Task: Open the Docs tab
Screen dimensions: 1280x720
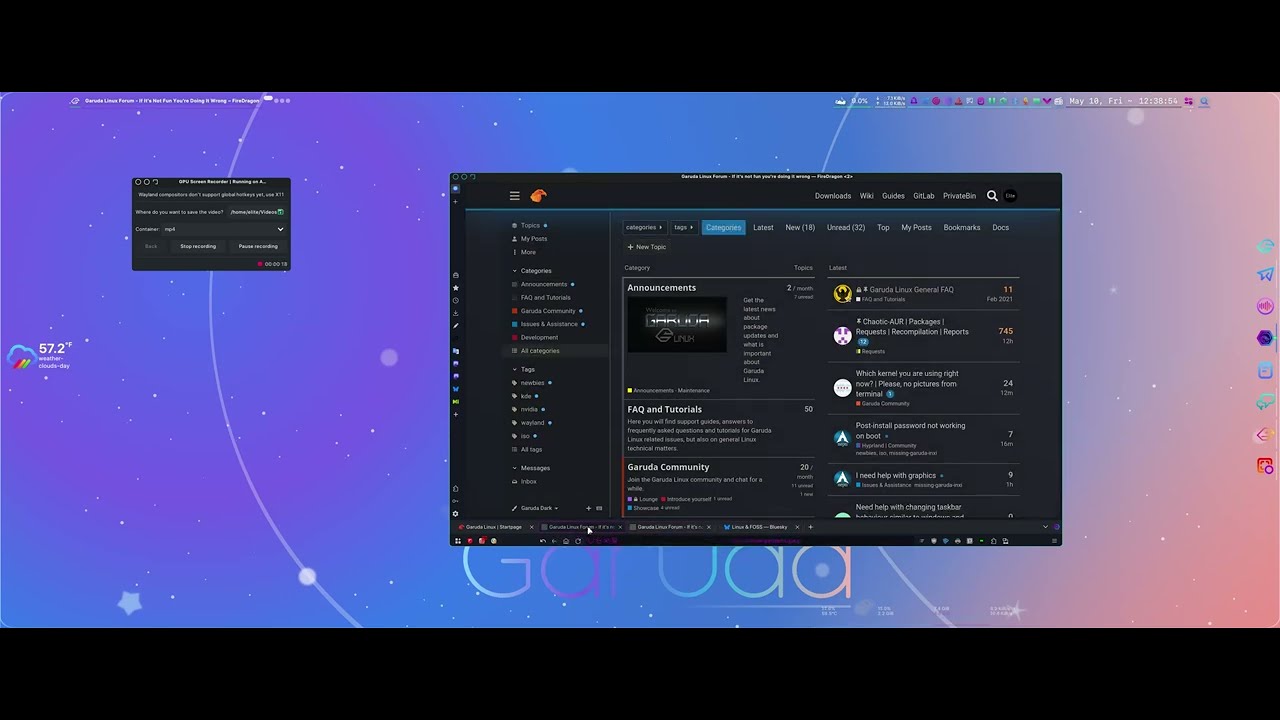Action: pos(1000,227)
